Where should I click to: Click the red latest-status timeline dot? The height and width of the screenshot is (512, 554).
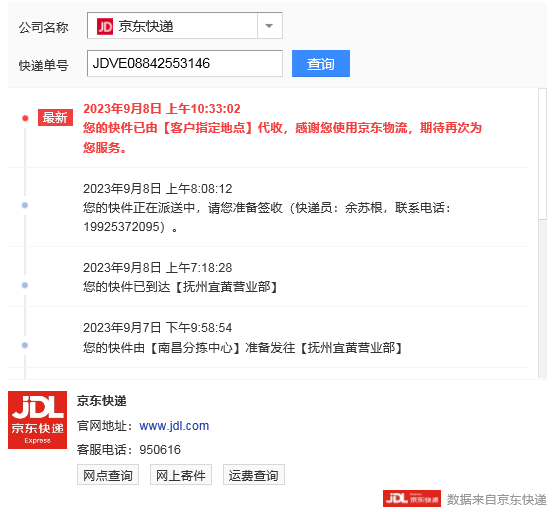point(25,118)
